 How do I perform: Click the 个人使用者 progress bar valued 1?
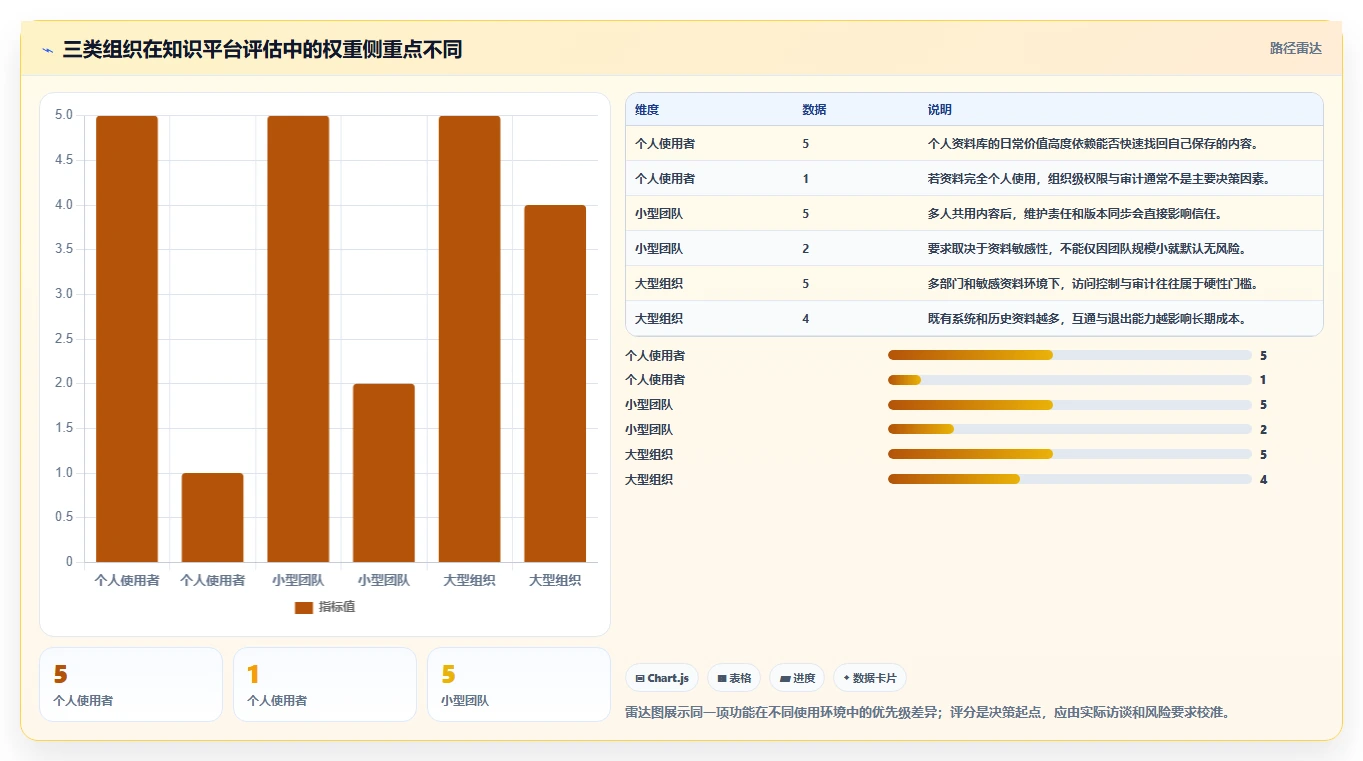pyautogui.click(x=1070, y=380)
